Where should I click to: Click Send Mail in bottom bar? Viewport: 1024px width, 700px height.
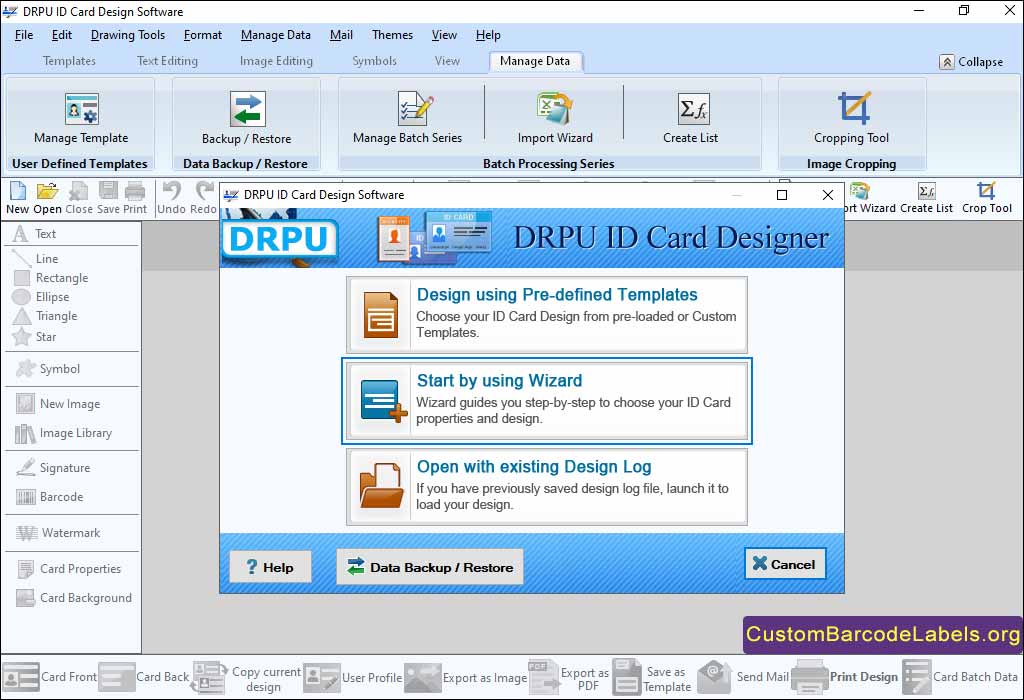pyautogui.click(x=743, y=677)
